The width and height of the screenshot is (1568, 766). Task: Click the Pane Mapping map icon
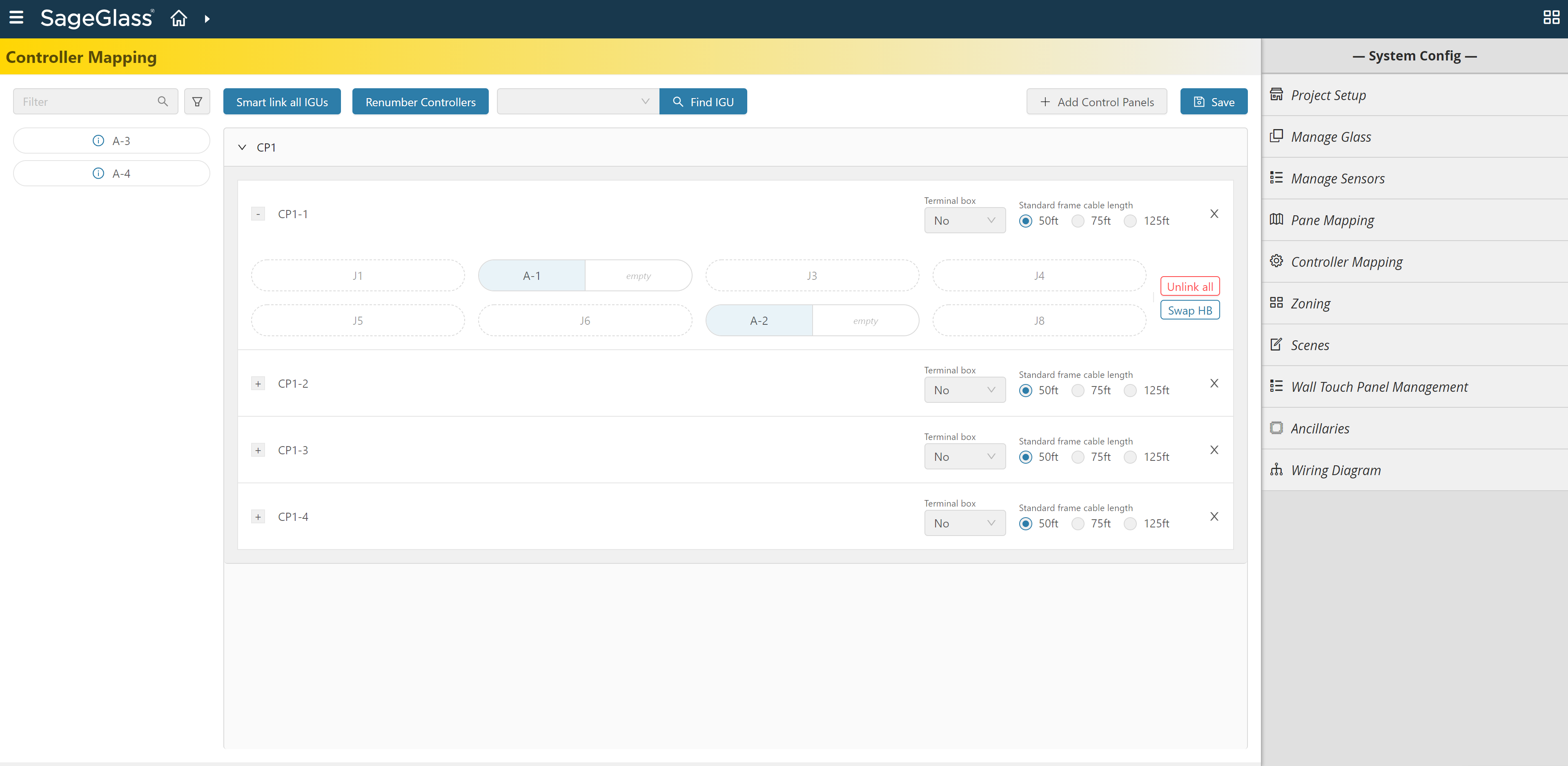pos(1276,219)
